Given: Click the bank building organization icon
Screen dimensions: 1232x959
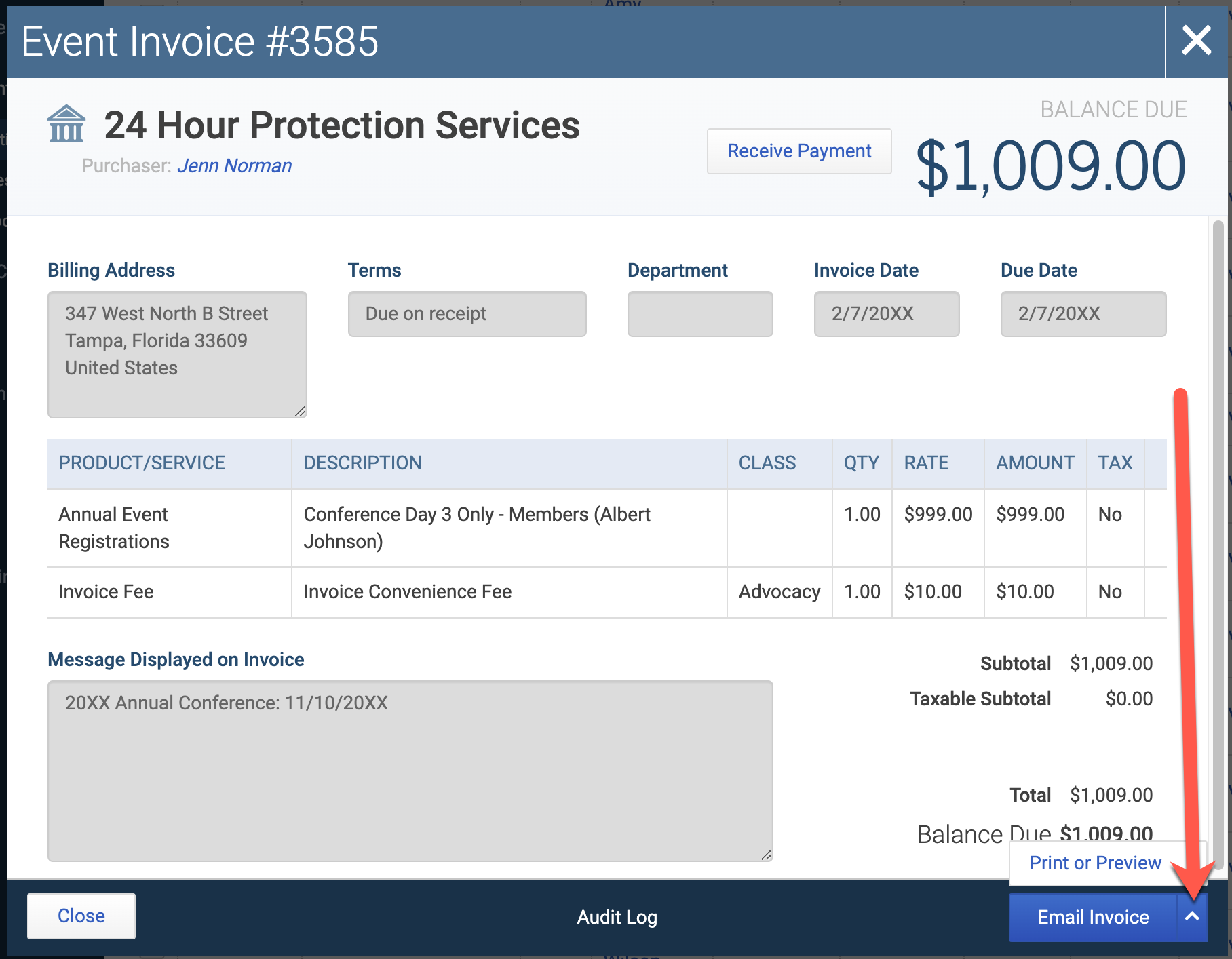Looking at the screenshot, I should (x=66, y=124).
